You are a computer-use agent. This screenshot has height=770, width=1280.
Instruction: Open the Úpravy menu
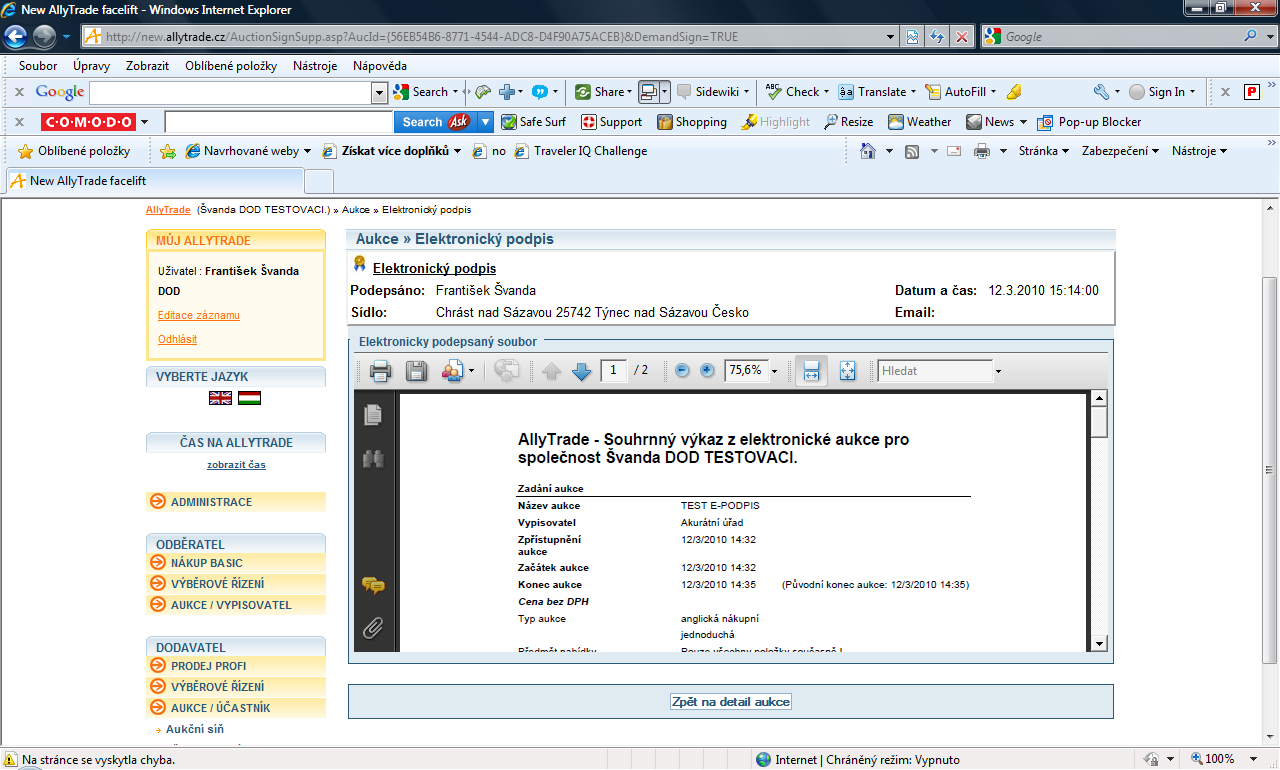[x=91, y=66]
